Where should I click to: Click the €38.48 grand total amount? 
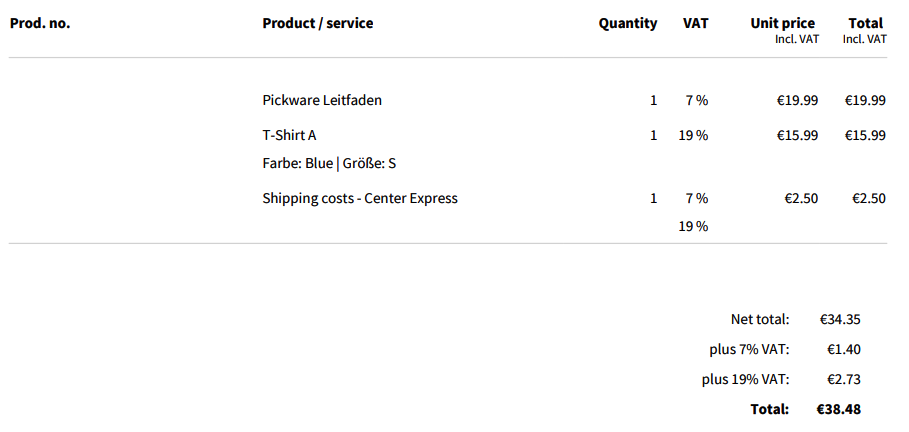tap(838, 409)
